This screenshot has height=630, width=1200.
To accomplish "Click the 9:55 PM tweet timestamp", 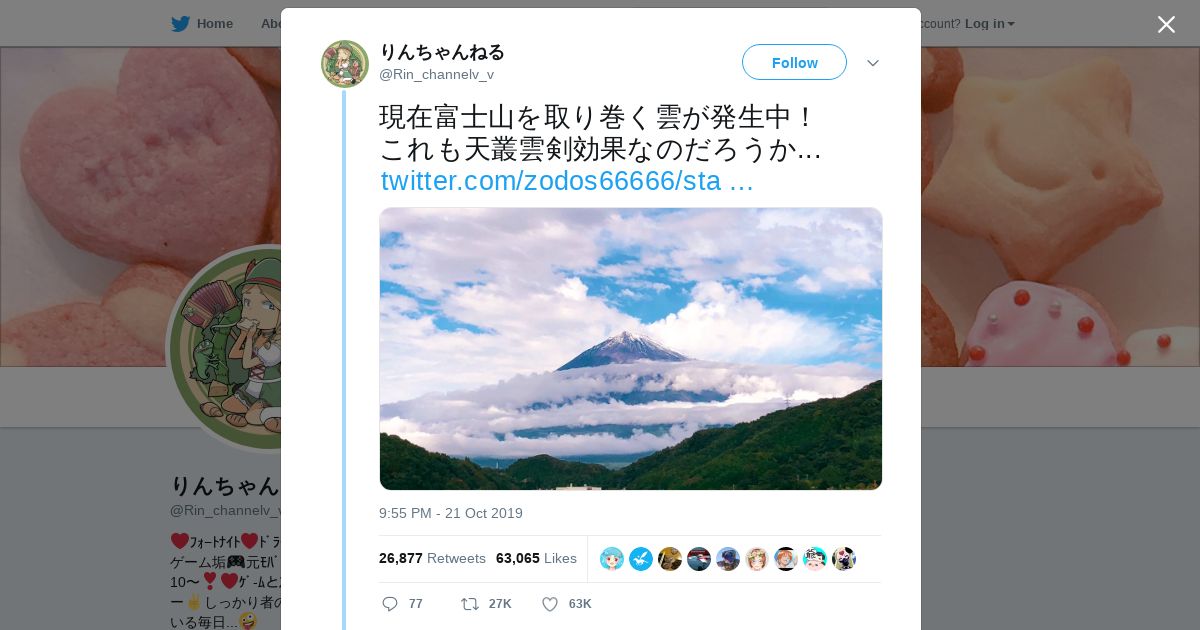I will point(451,513).
